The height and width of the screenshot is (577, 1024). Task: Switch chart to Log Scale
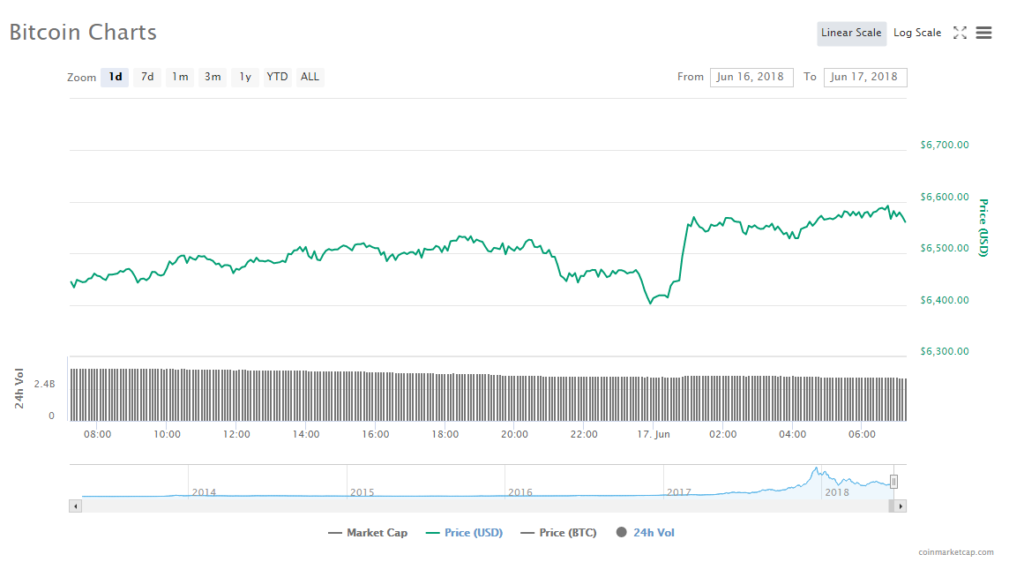pos(917,33)
